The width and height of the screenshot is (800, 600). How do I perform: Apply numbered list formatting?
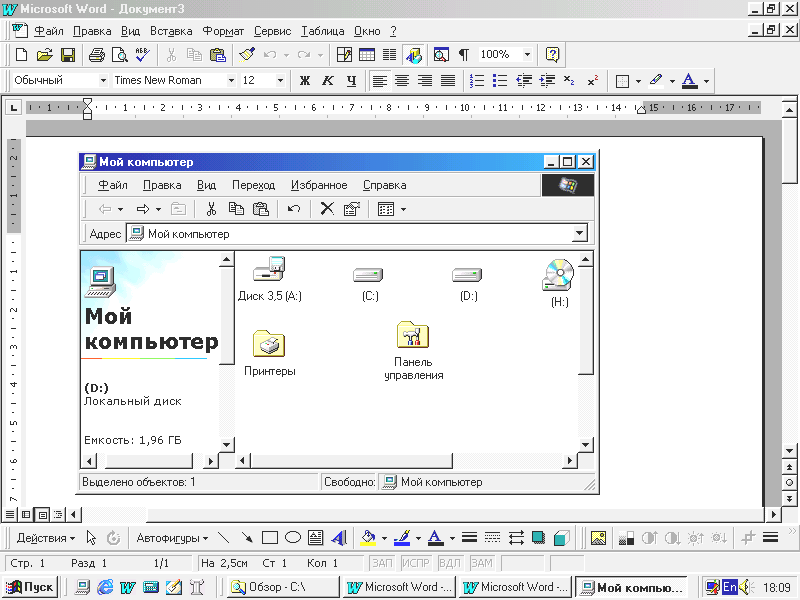(x=477, y=81)
